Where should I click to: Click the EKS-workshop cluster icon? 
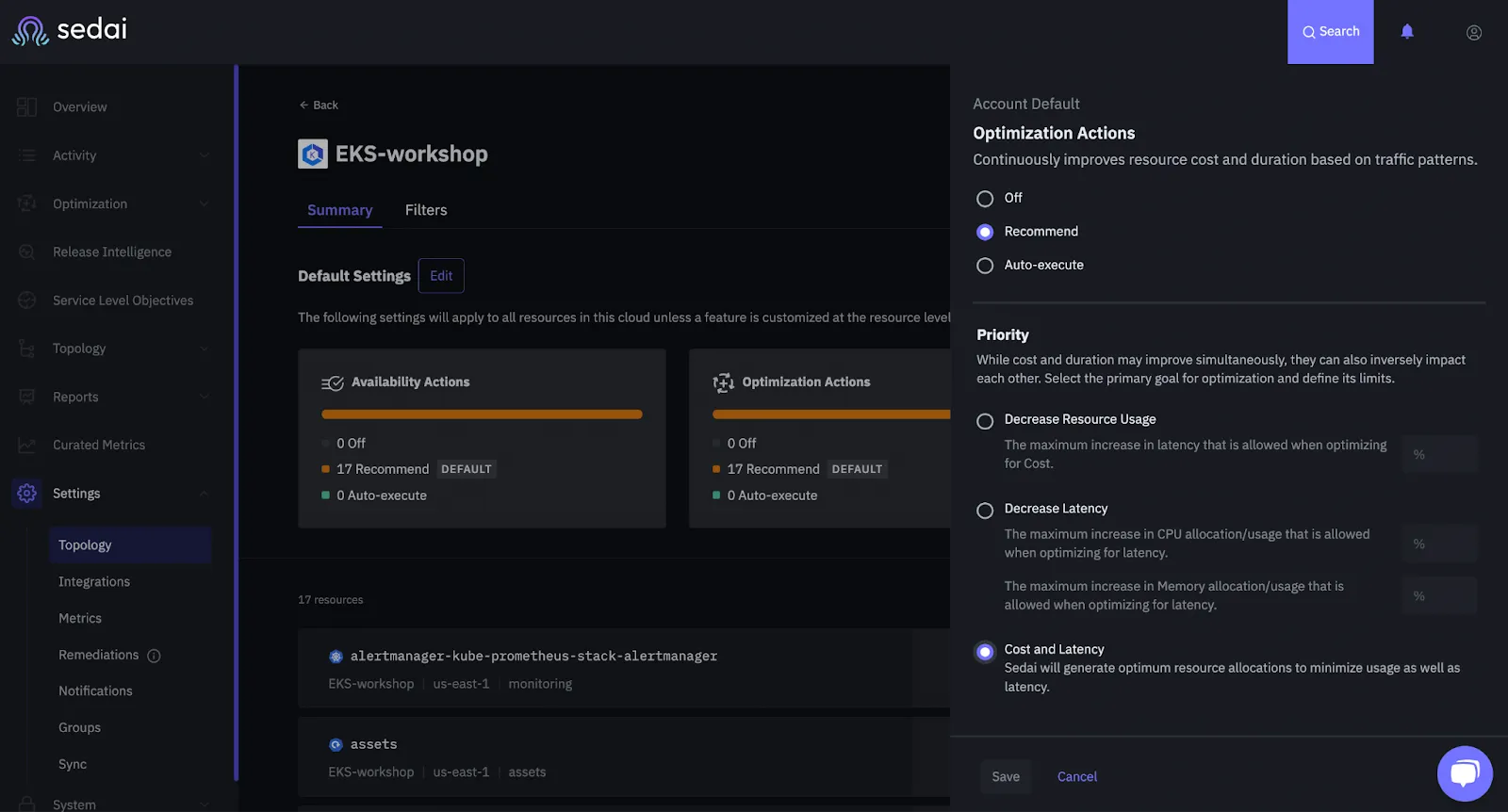[x=313, y=154]
